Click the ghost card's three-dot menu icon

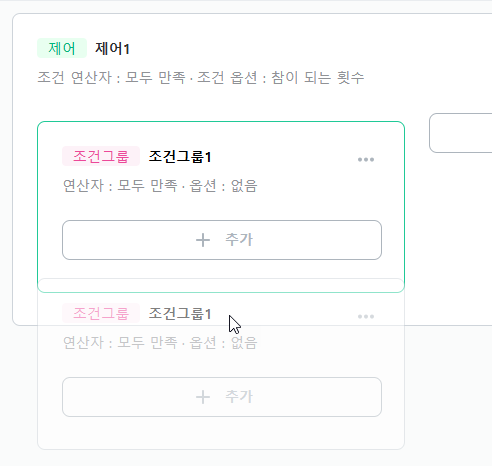366,316
